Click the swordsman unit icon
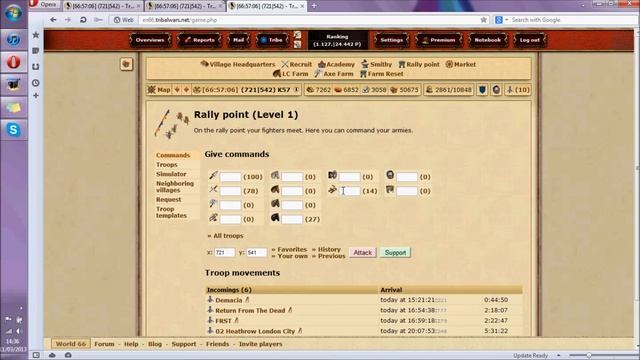 click(x=213, y=189)
